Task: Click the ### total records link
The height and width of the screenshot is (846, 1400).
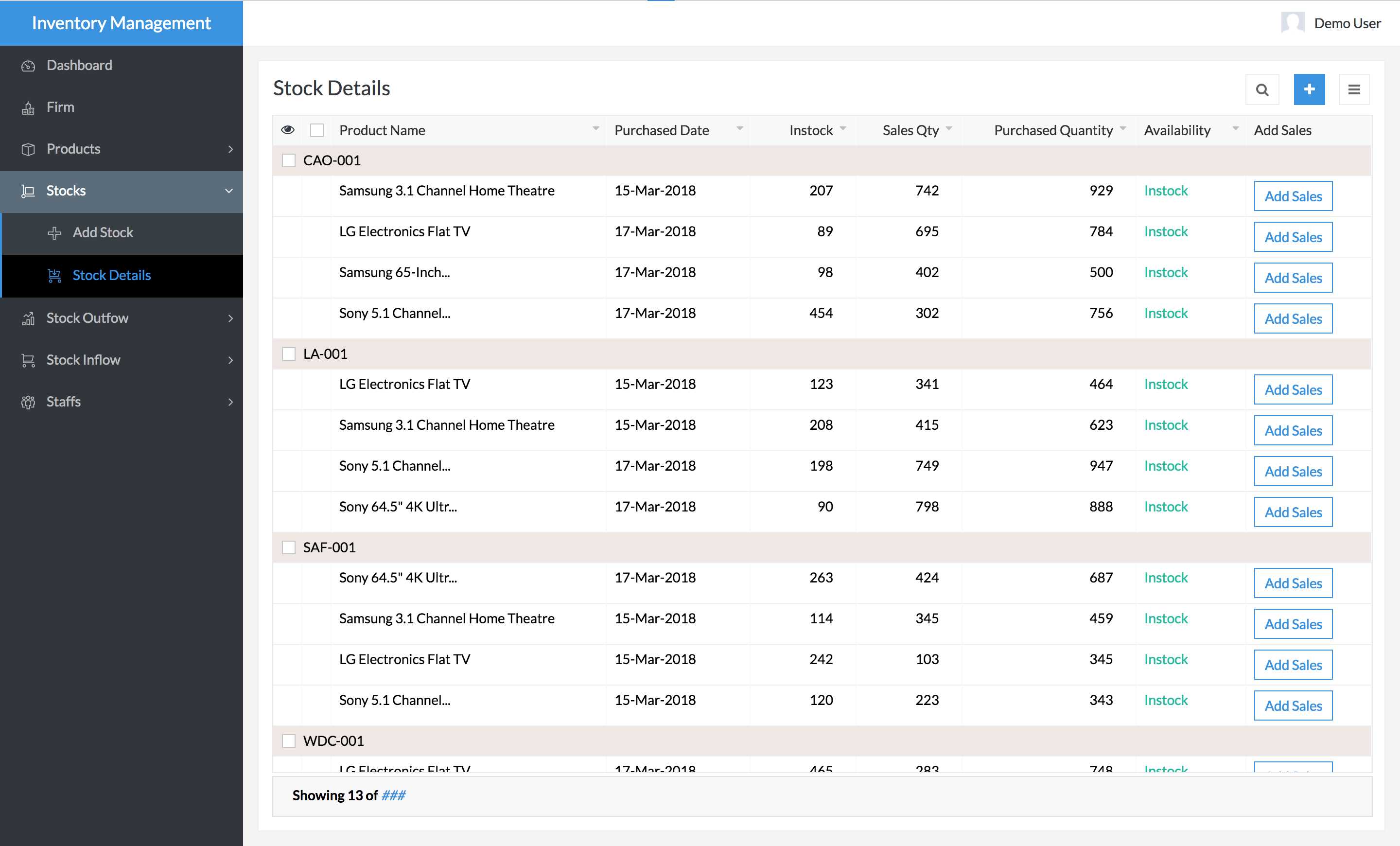Action: (393, 795)
